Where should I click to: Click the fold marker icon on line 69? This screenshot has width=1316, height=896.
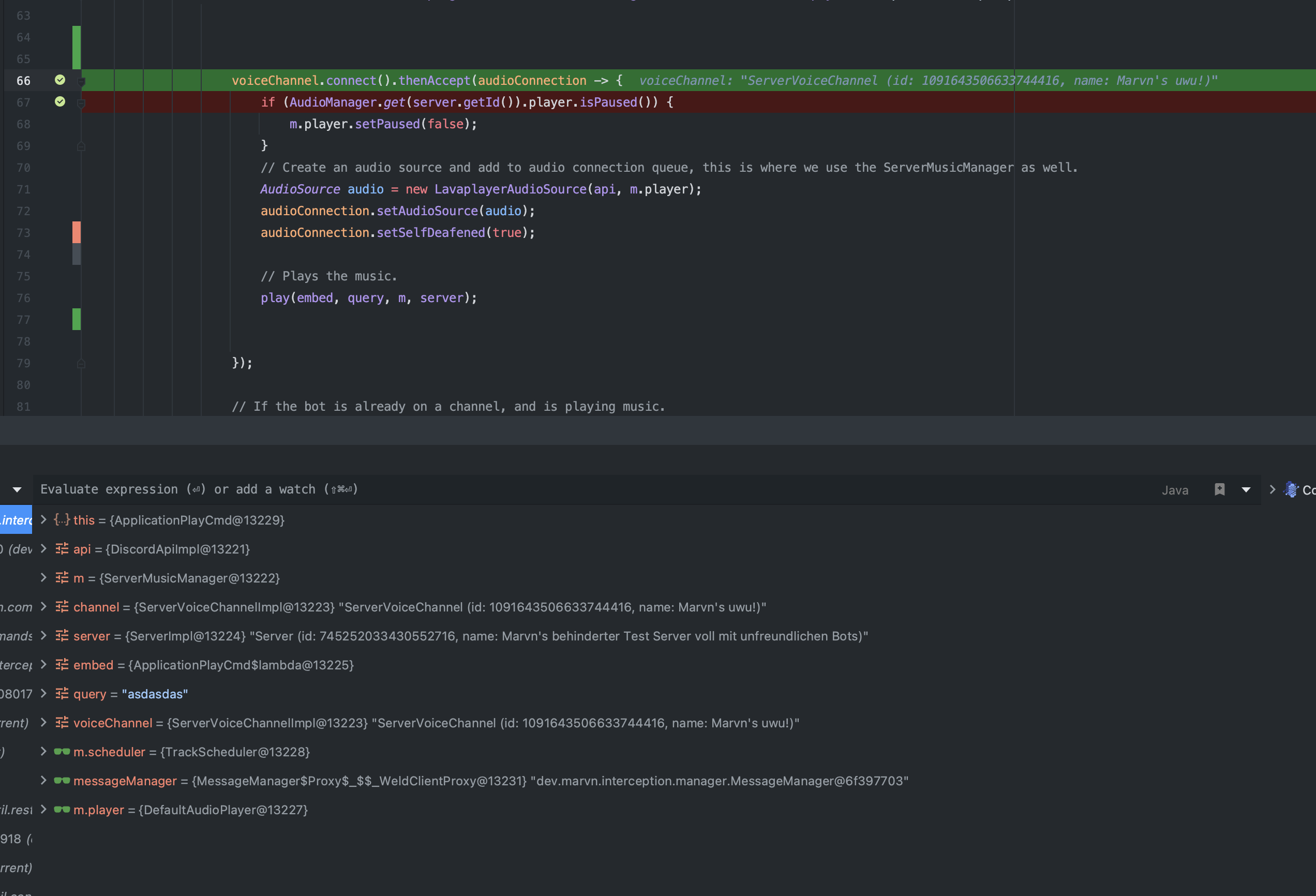click(81, 146)
